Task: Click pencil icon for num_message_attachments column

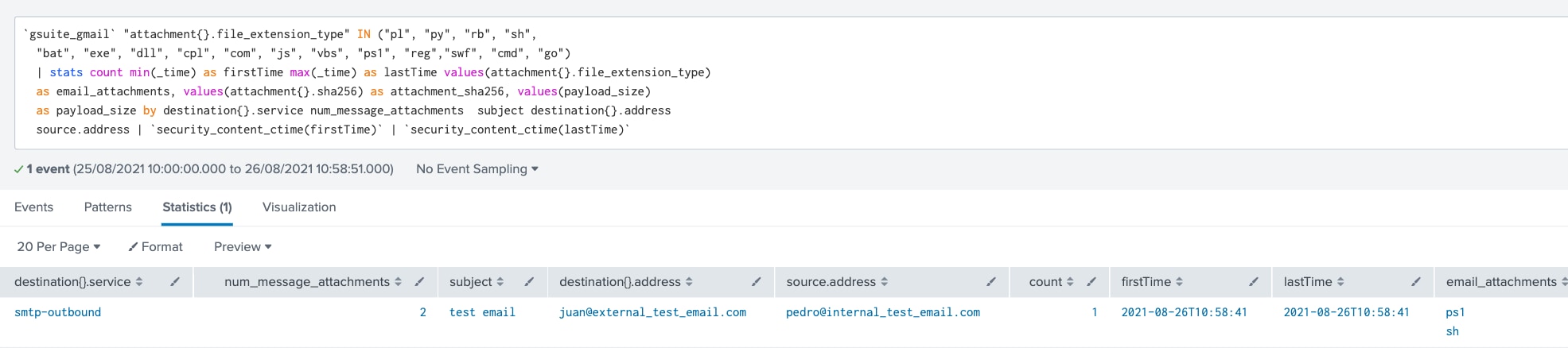Action: click(419, 281)
